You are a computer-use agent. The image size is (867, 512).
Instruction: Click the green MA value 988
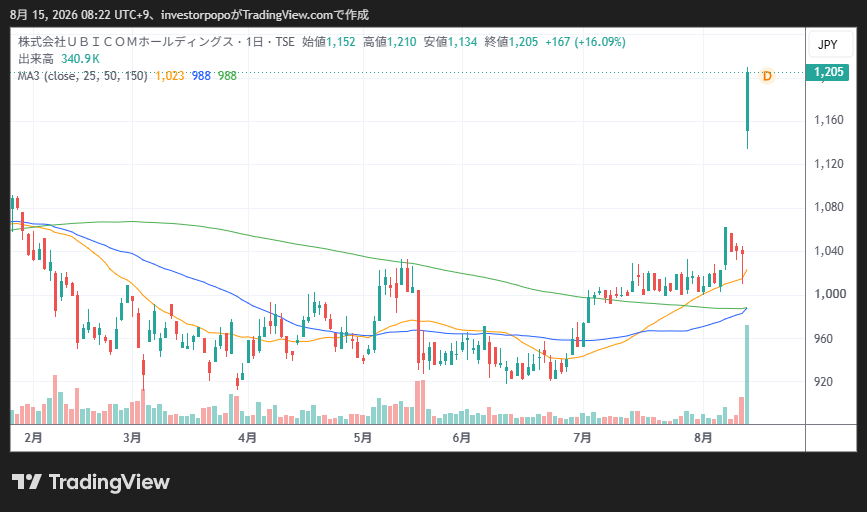[227, 76]
